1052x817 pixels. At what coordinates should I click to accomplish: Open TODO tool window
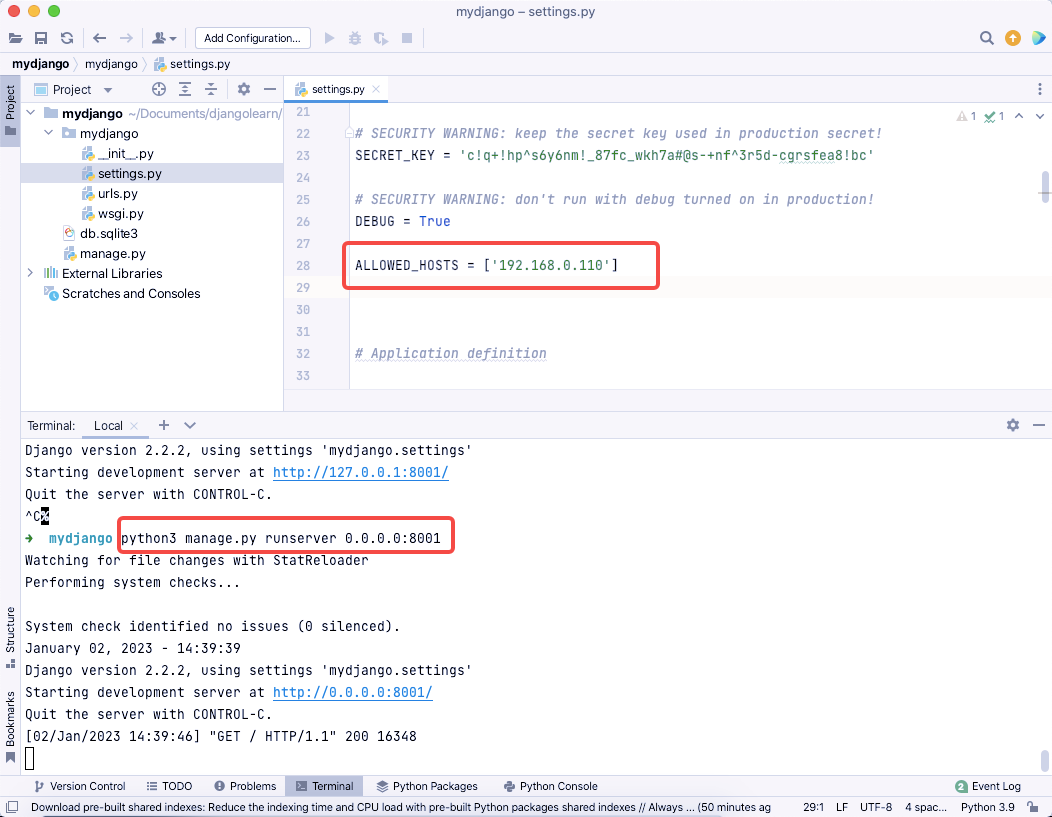click(169, 786)
